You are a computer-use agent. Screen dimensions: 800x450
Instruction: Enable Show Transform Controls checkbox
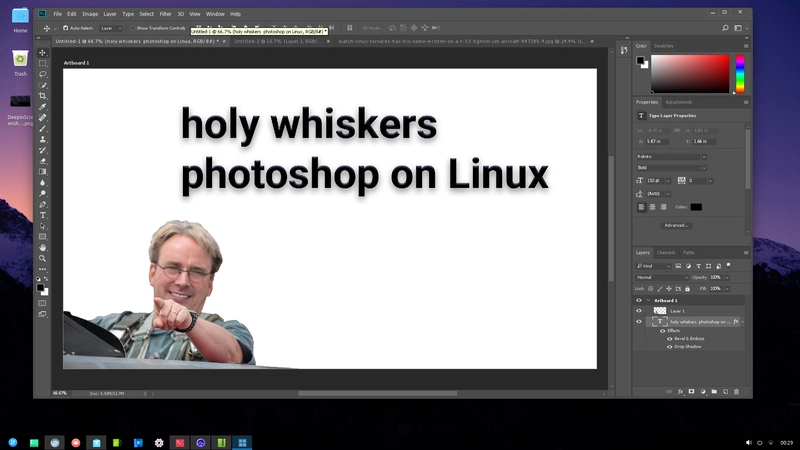[x=133, y=28]
